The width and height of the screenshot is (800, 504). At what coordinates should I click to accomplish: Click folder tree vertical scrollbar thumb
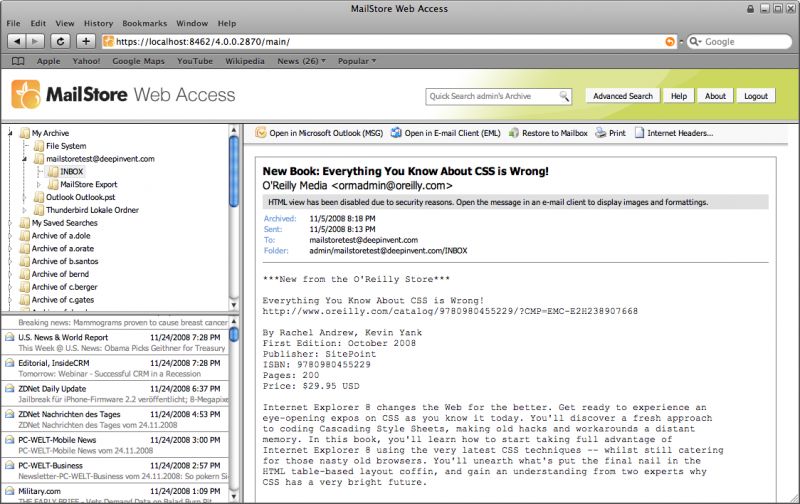(234, 171)
